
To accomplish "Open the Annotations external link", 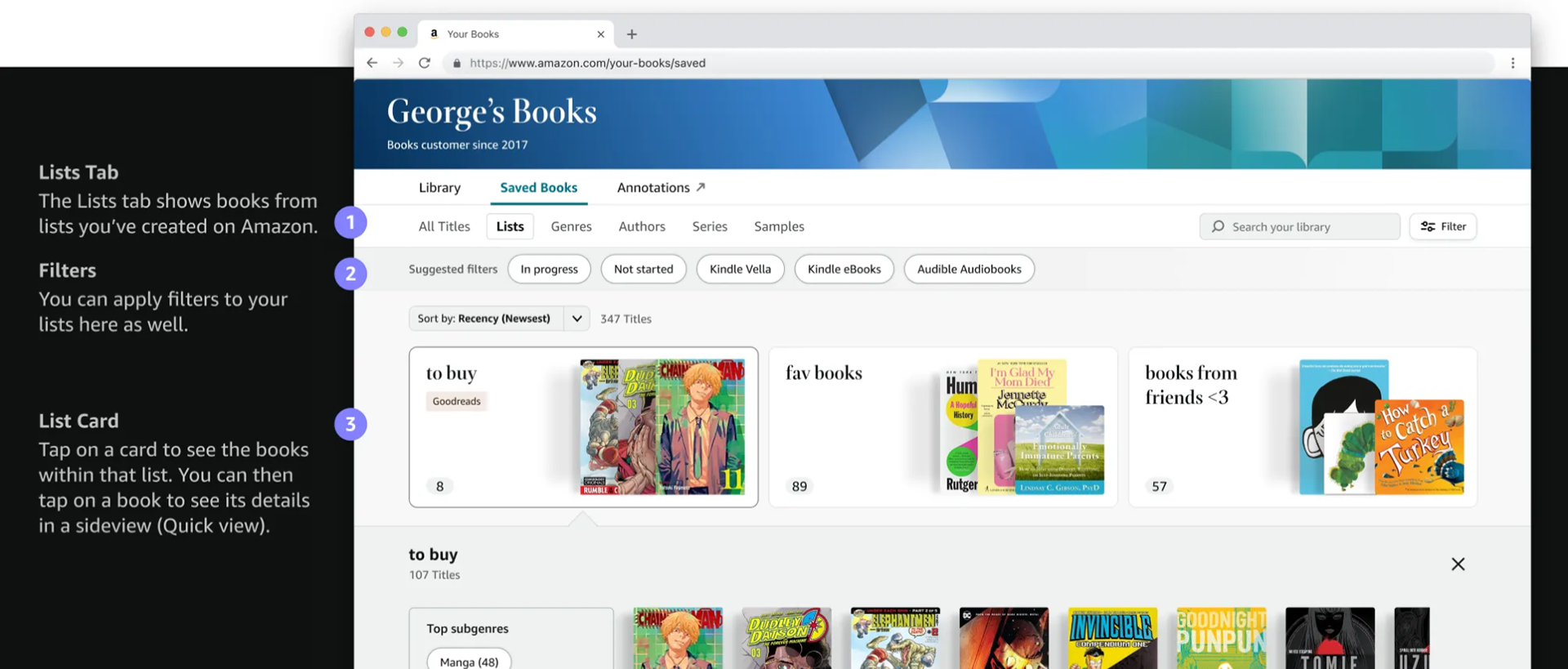I will (661, 188).
